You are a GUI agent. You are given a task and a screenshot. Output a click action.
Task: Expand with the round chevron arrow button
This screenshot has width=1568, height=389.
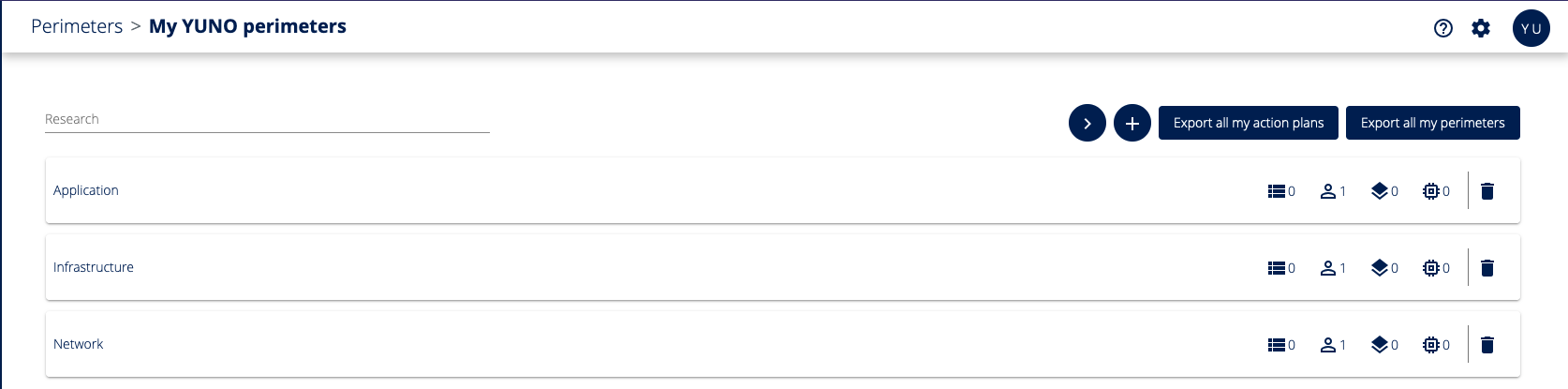point(1087,123)
